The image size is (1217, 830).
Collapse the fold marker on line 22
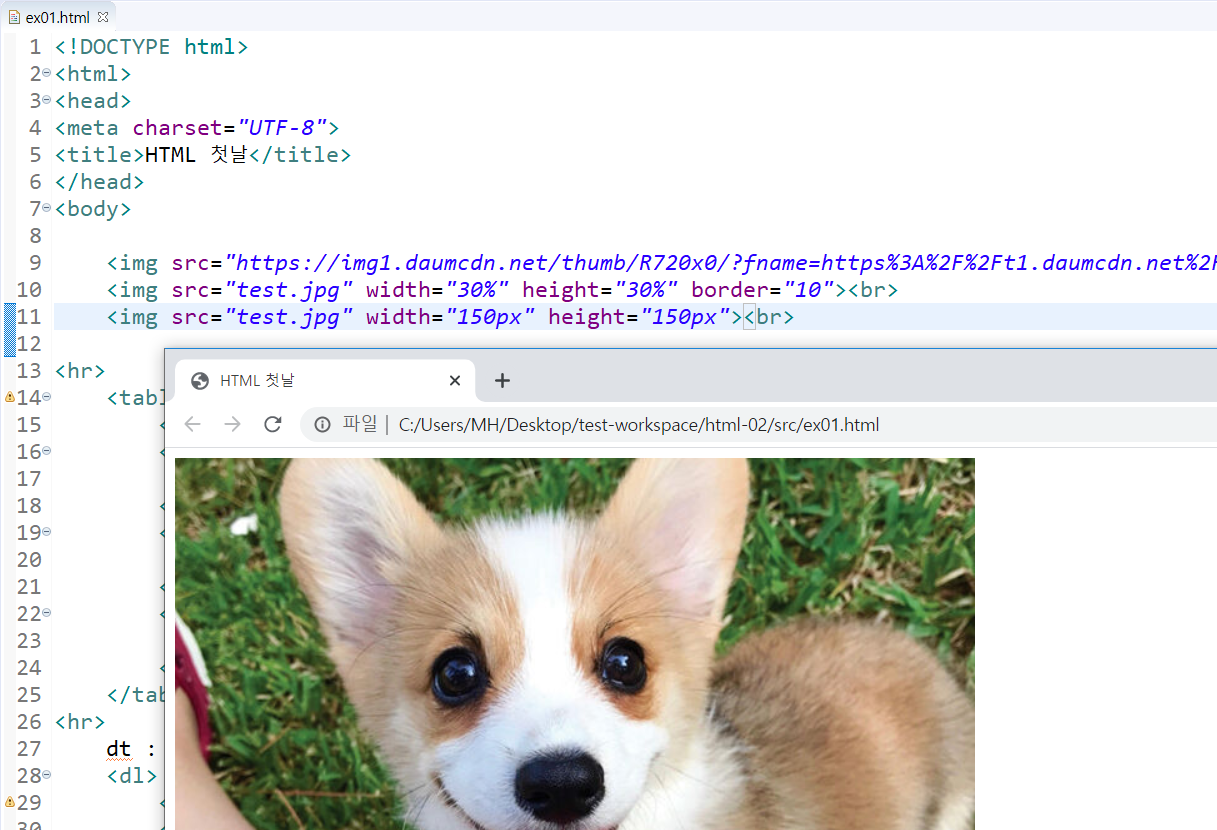[47, 612]
